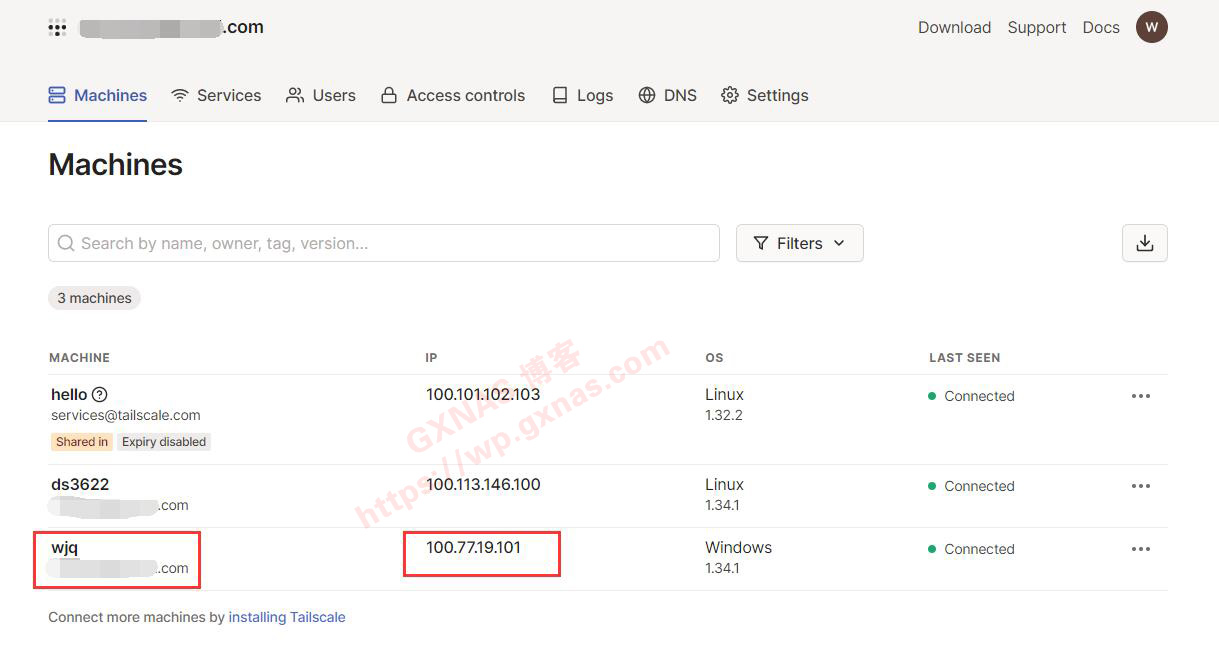Focus the machine search field
The image size is (1219, 663).
click(383, 243)
